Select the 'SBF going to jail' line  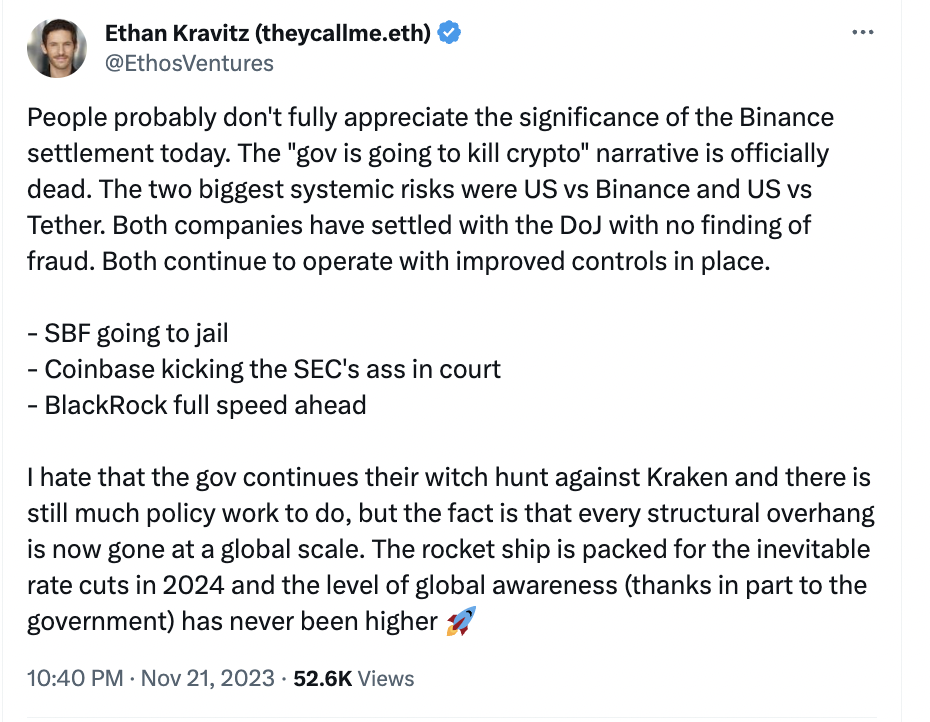tap(128, 333)
